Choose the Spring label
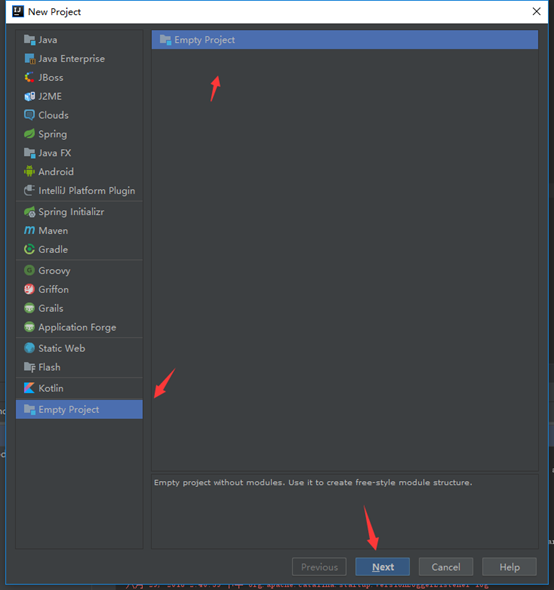The image size is (554, 590). [x=53, y=134]
